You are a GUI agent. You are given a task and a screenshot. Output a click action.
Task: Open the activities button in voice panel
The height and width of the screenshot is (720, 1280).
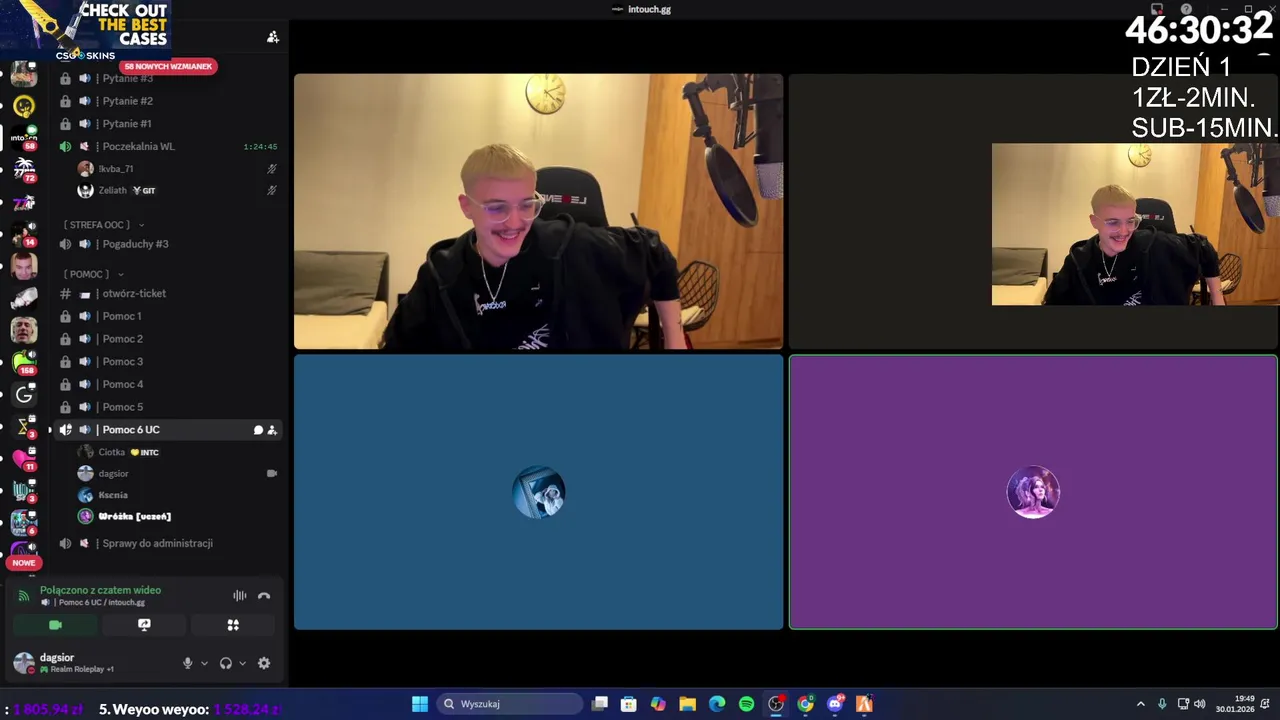233,625
